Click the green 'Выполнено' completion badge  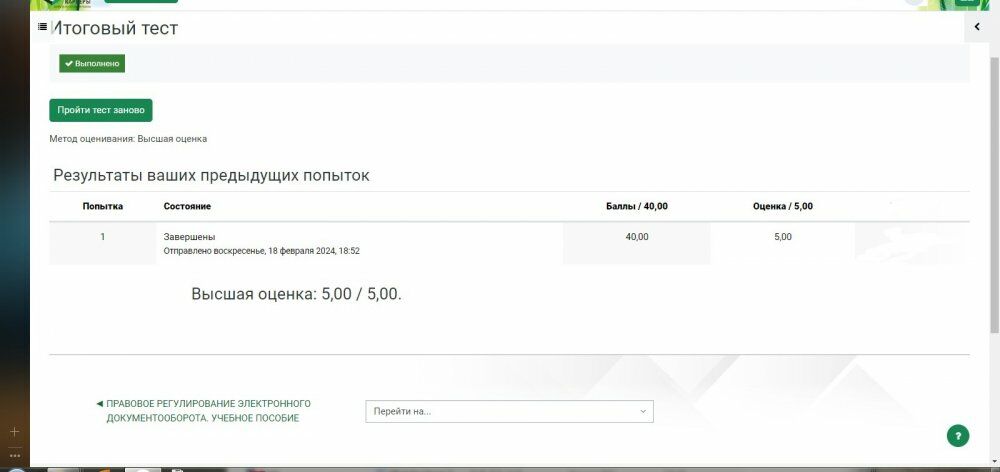point(92,64)
